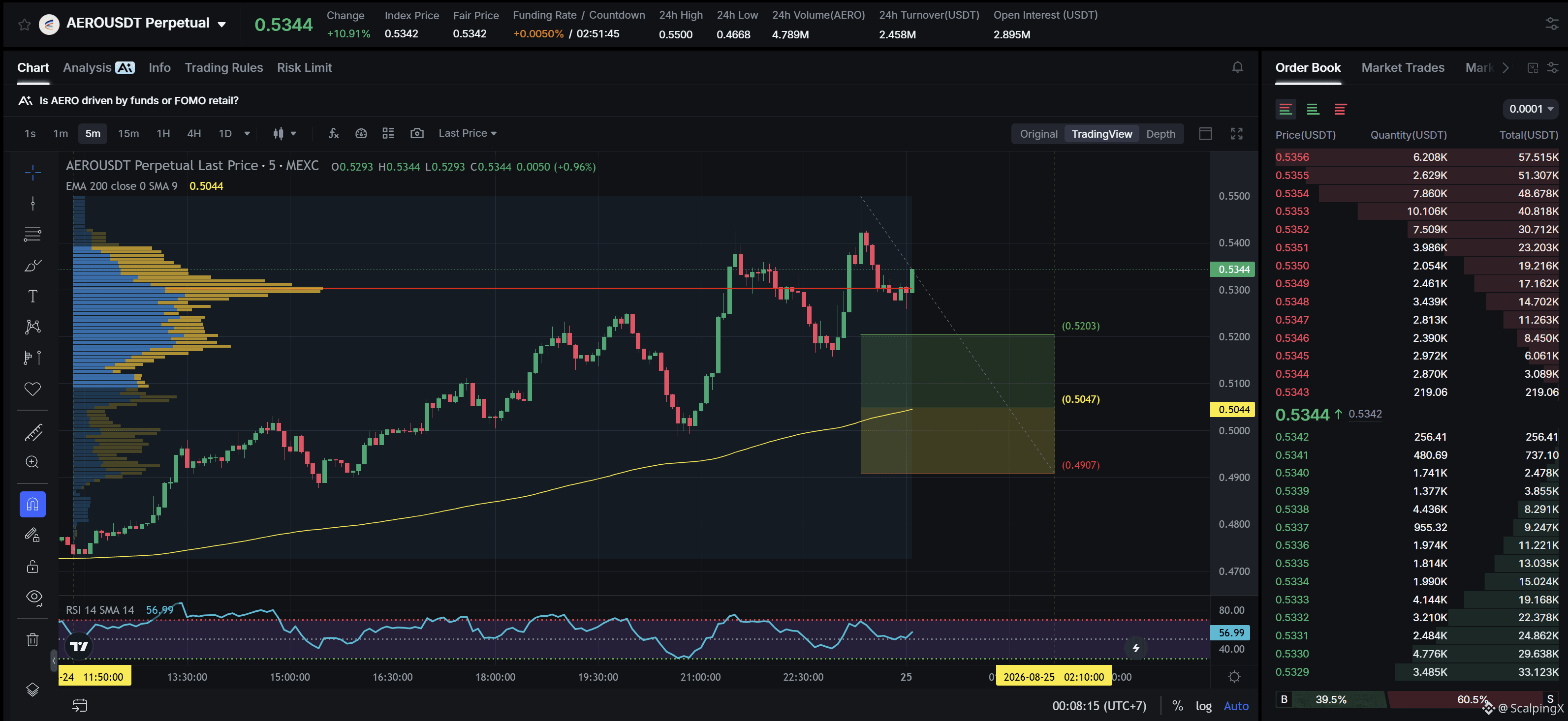Switch chart to Original mode

(1038, 134)
